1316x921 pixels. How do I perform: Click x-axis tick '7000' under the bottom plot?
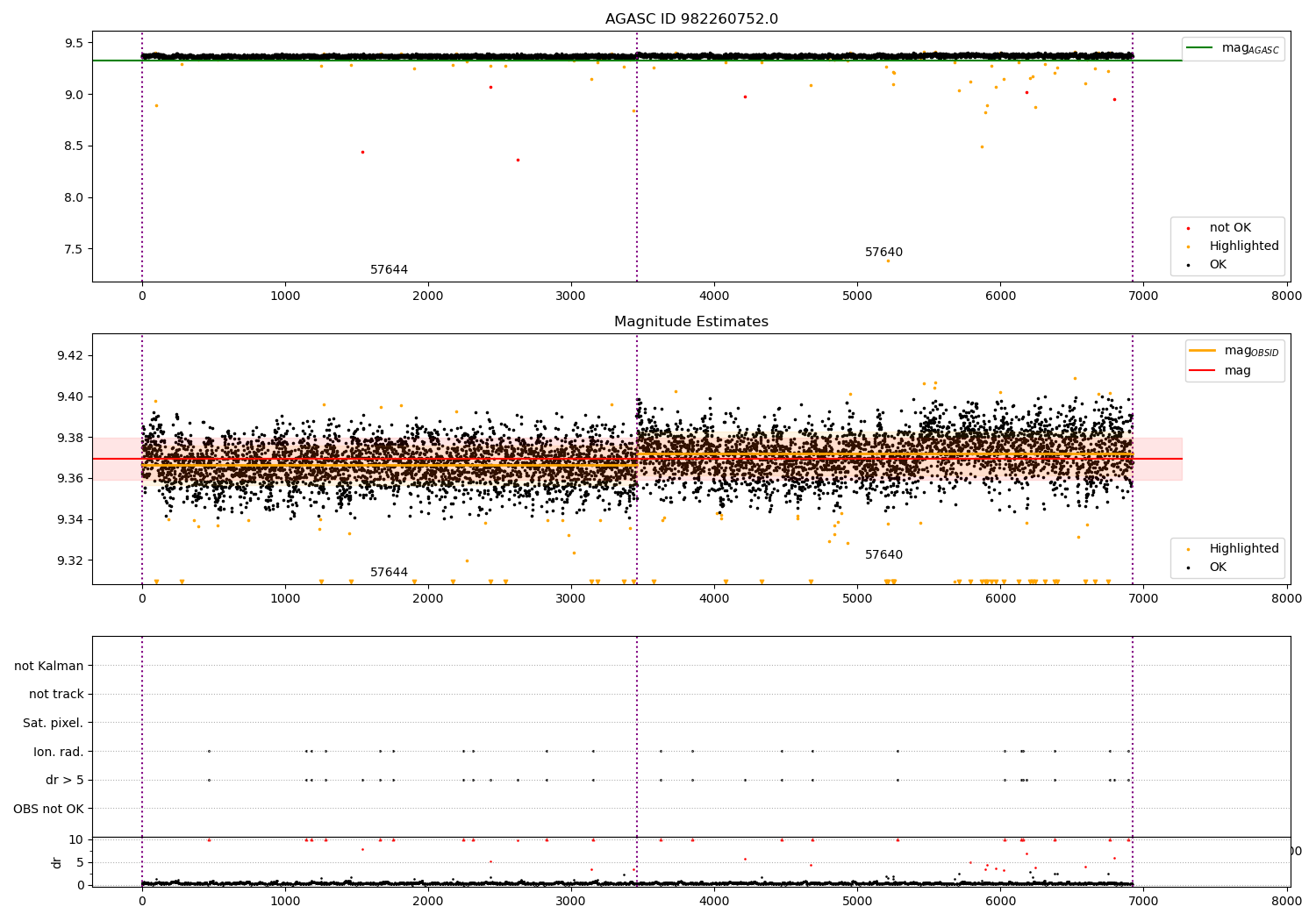(x=1144, y=901)
